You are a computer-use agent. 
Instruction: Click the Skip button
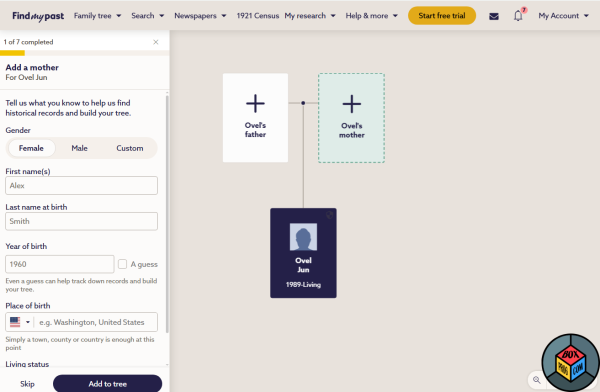27,384
